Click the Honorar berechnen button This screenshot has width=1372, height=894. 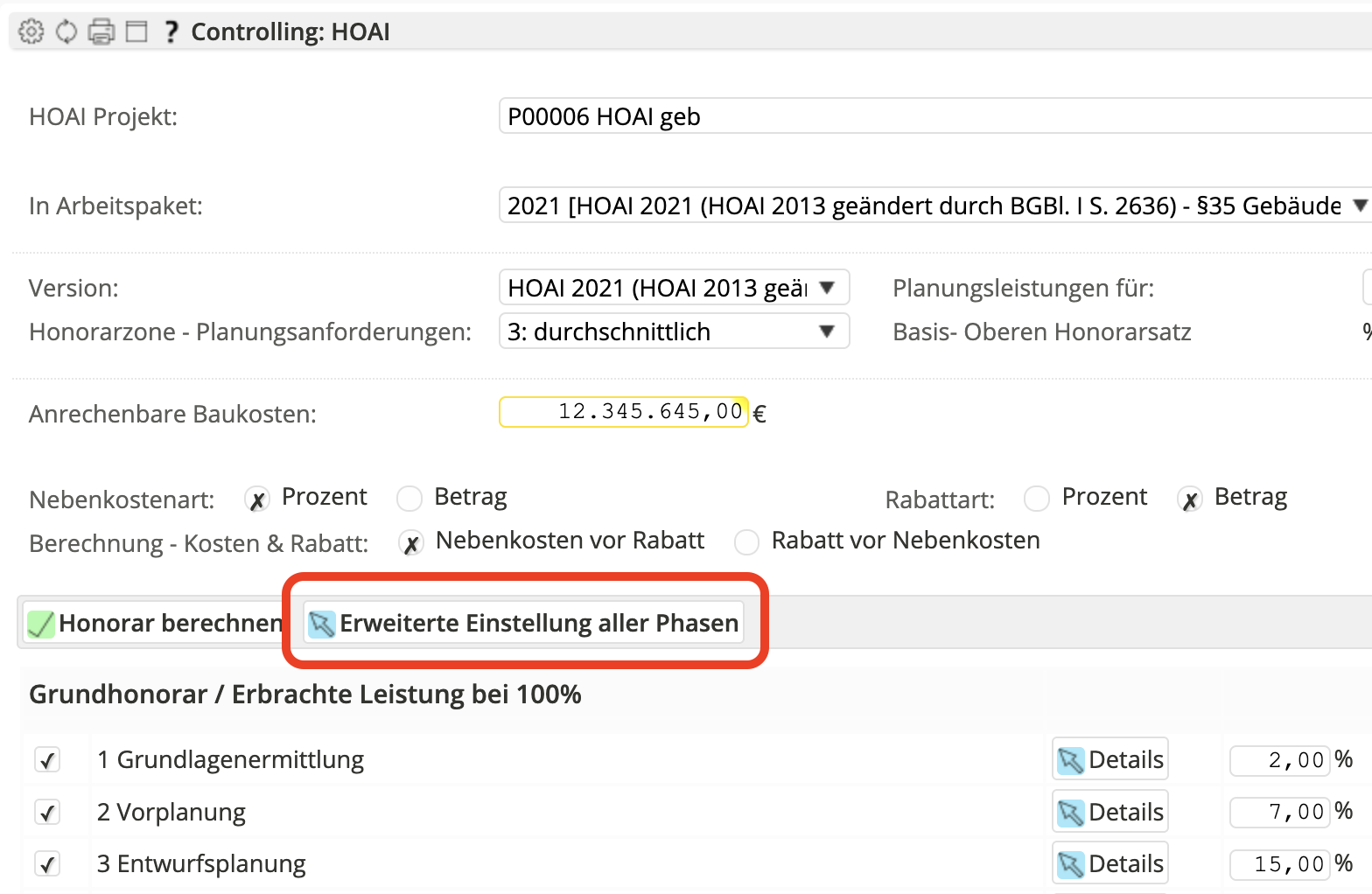[x=156, y=623]
